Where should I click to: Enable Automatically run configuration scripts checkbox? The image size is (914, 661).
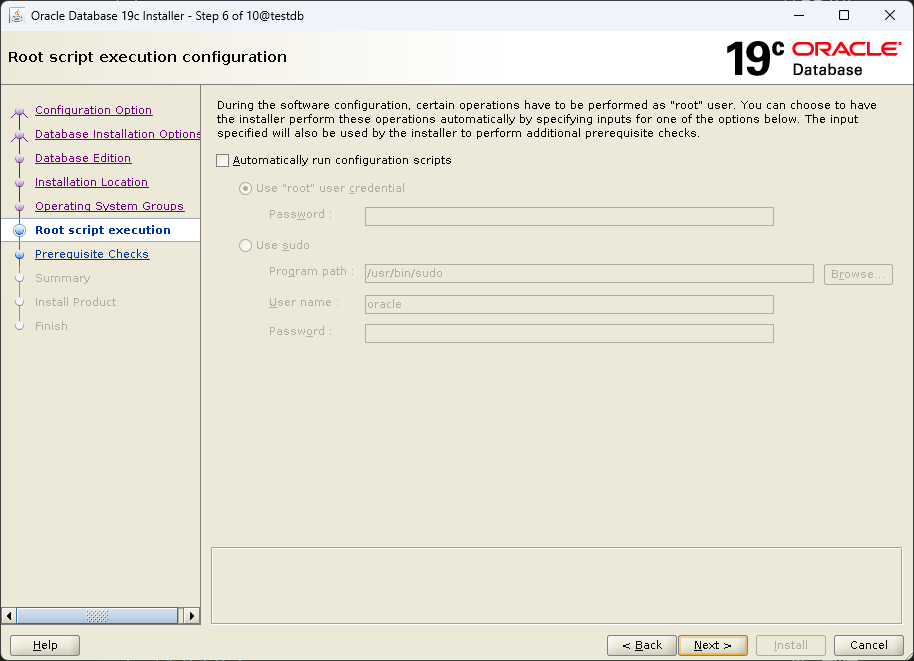pos(222,160)
